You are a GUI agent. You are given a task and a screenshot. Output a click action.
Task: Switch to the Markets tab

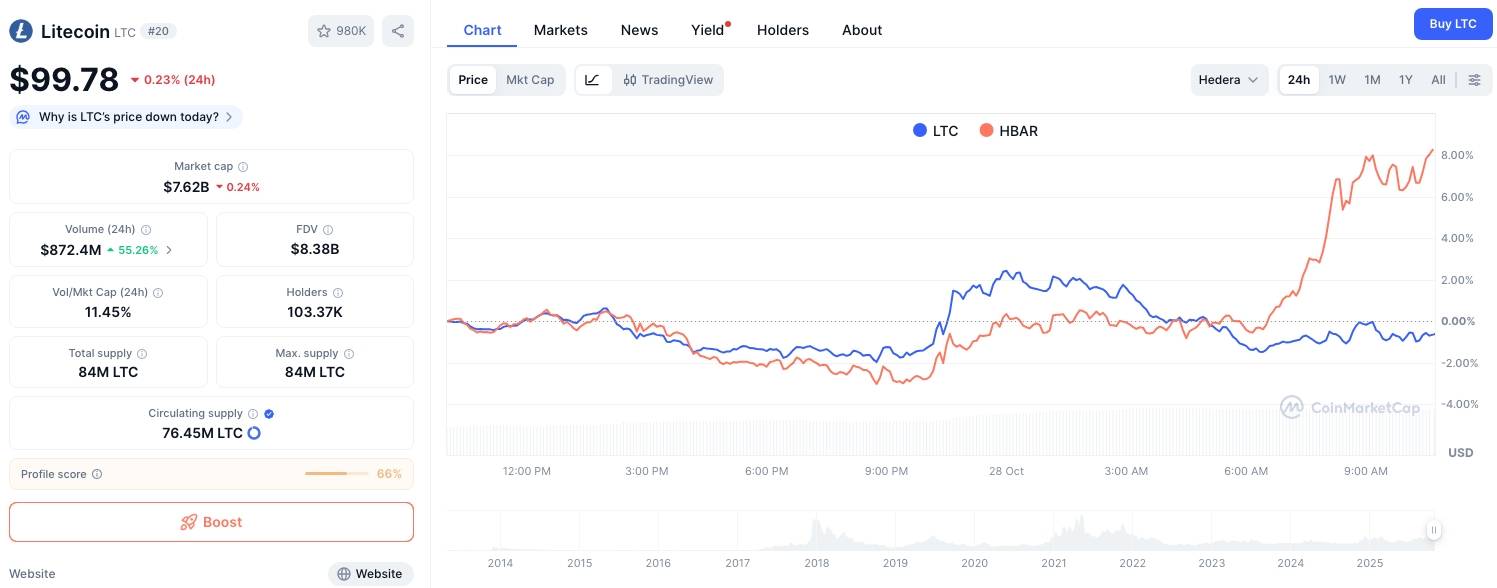(560, 30)
